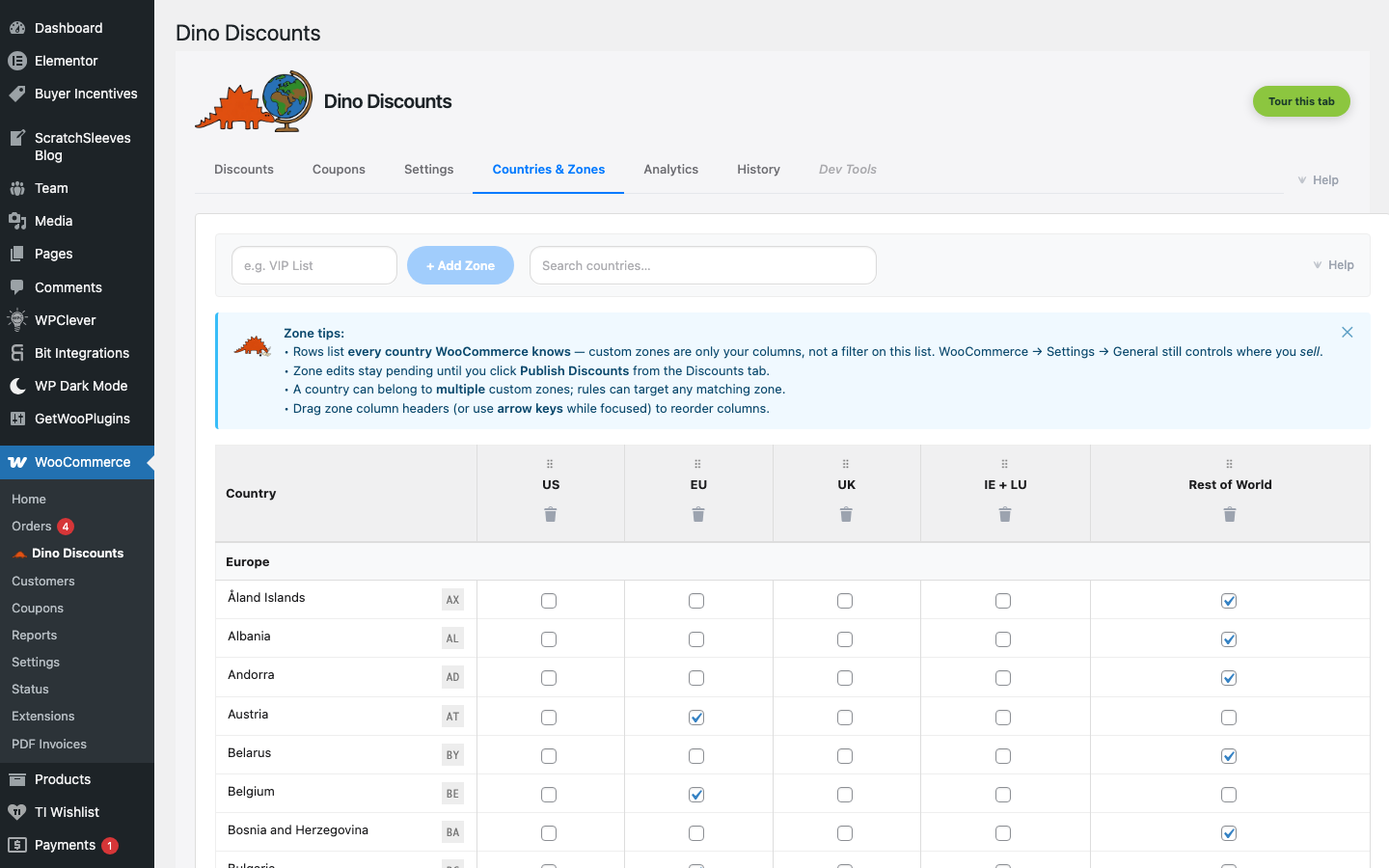Open Customers in WooCommerce submenu

point(43,582)
